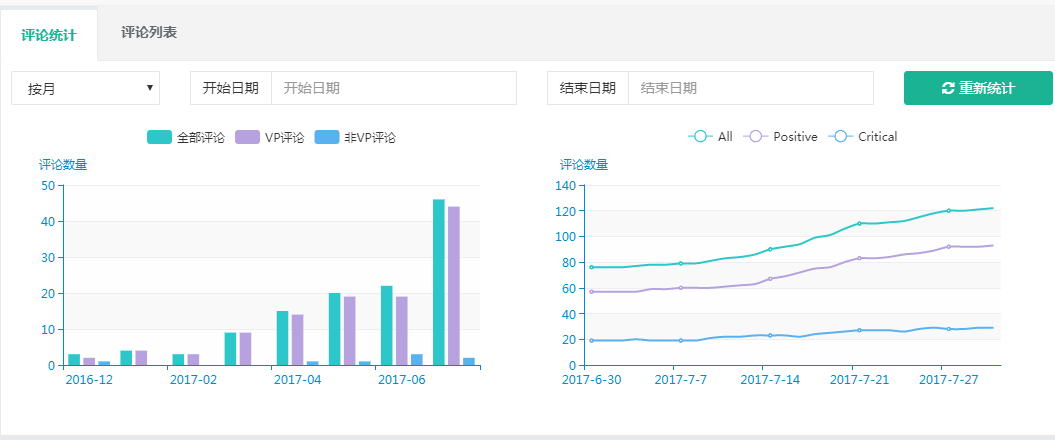This screenshot has height=440, width=1055.
Task: Click the 2017-7-27 axis label
Action: pyautogui.click(x=949, y=379)
